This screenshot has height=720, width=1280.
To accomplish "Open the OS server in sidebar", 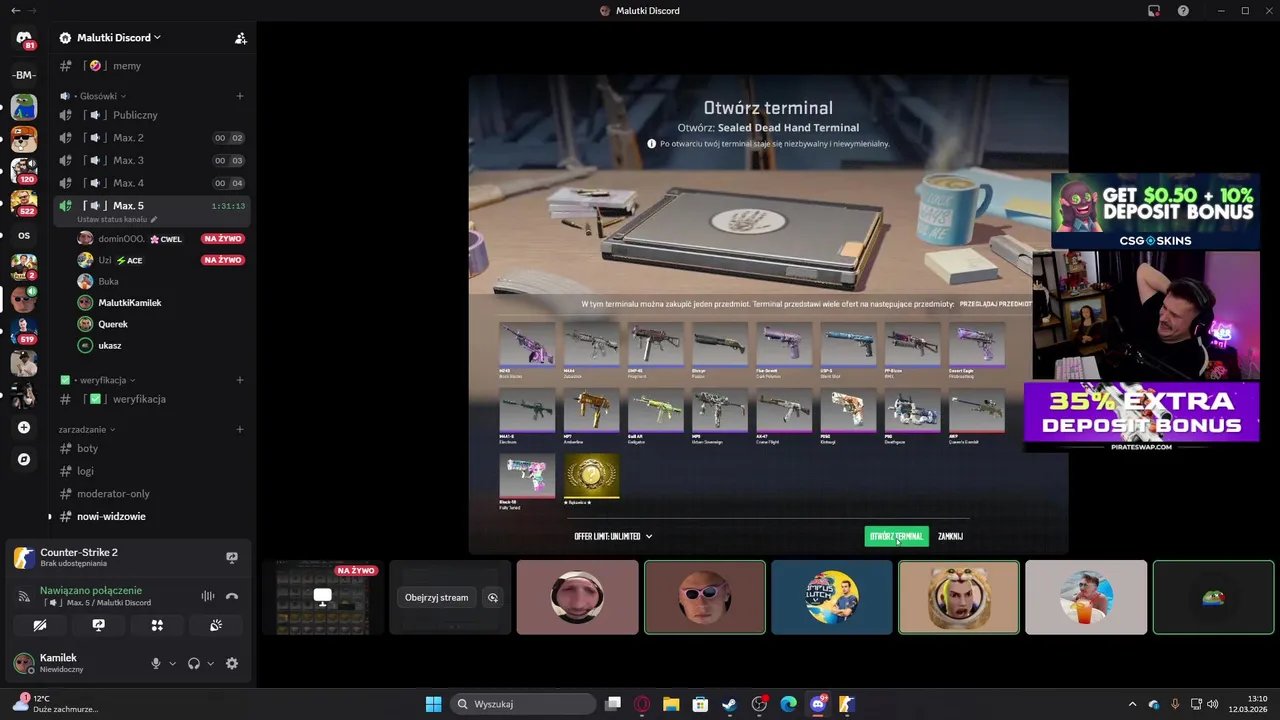I will click(24, 236).
